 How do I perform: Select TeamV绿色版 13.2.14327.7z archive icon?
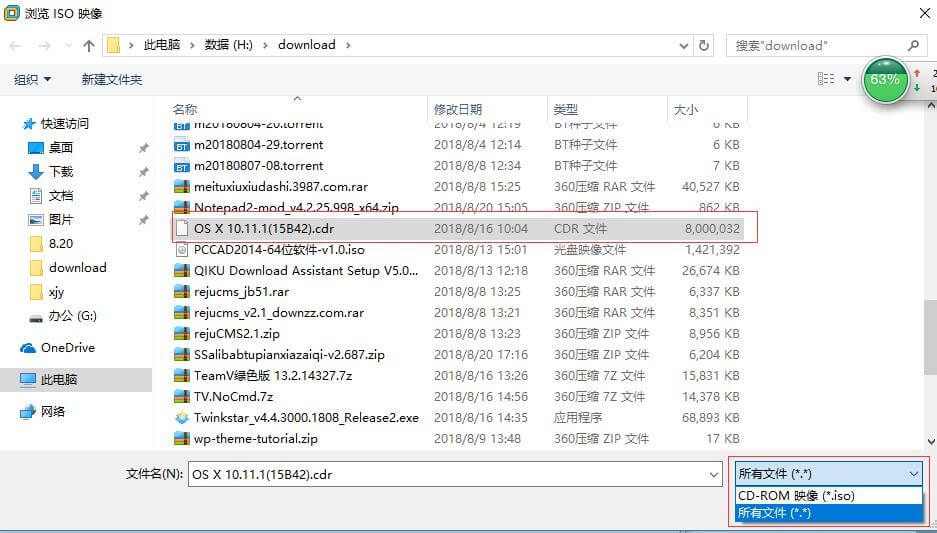(182, 376)
